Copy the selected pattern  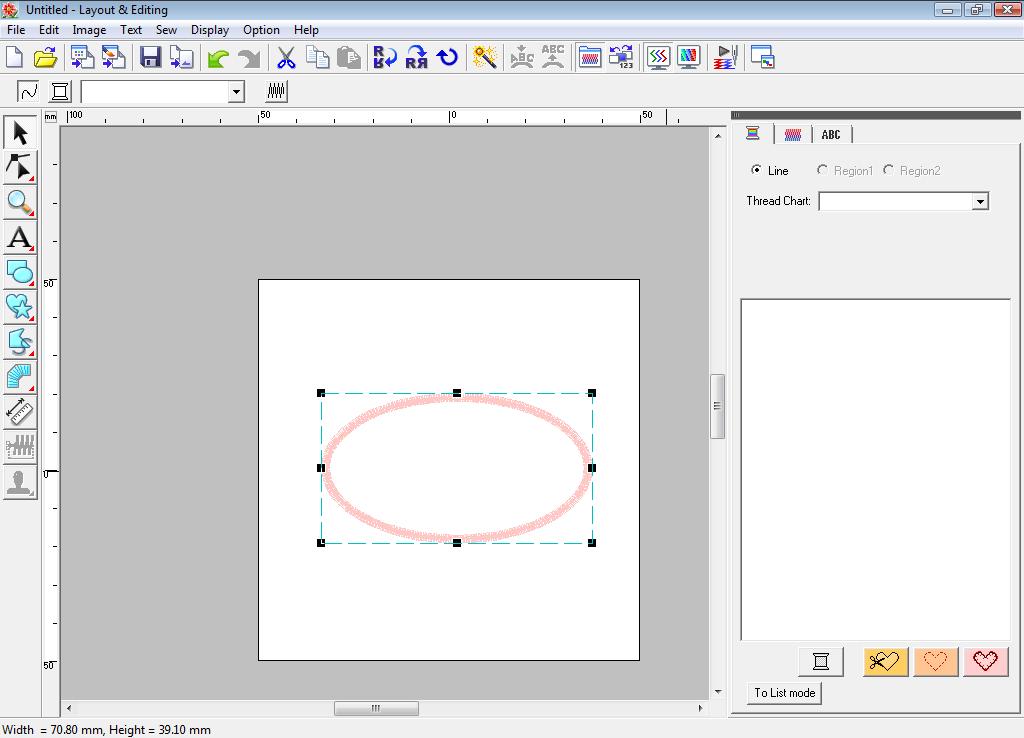(317, 57)
